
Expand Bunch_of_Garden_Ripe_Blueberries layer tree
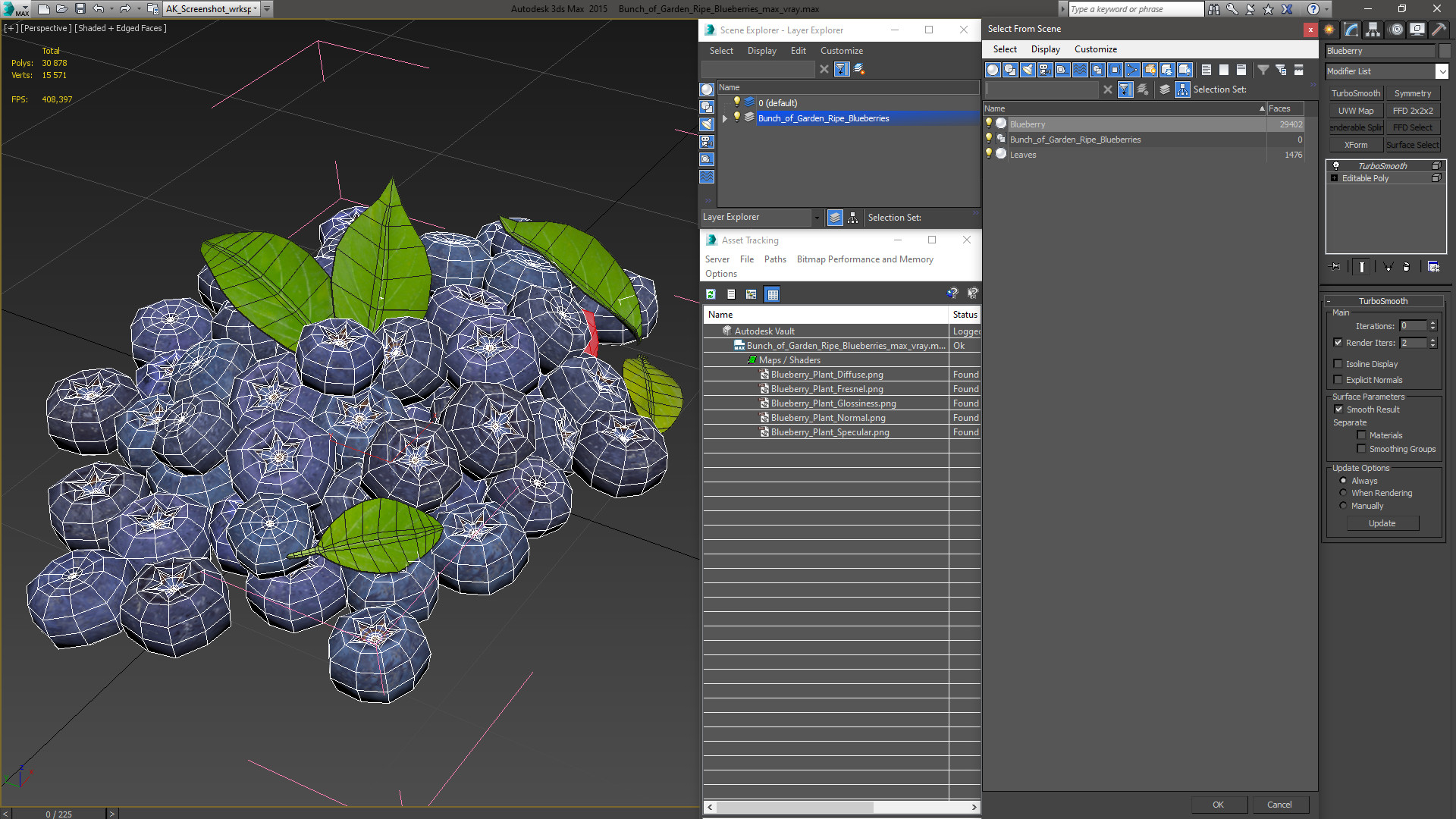click(725, 118)
